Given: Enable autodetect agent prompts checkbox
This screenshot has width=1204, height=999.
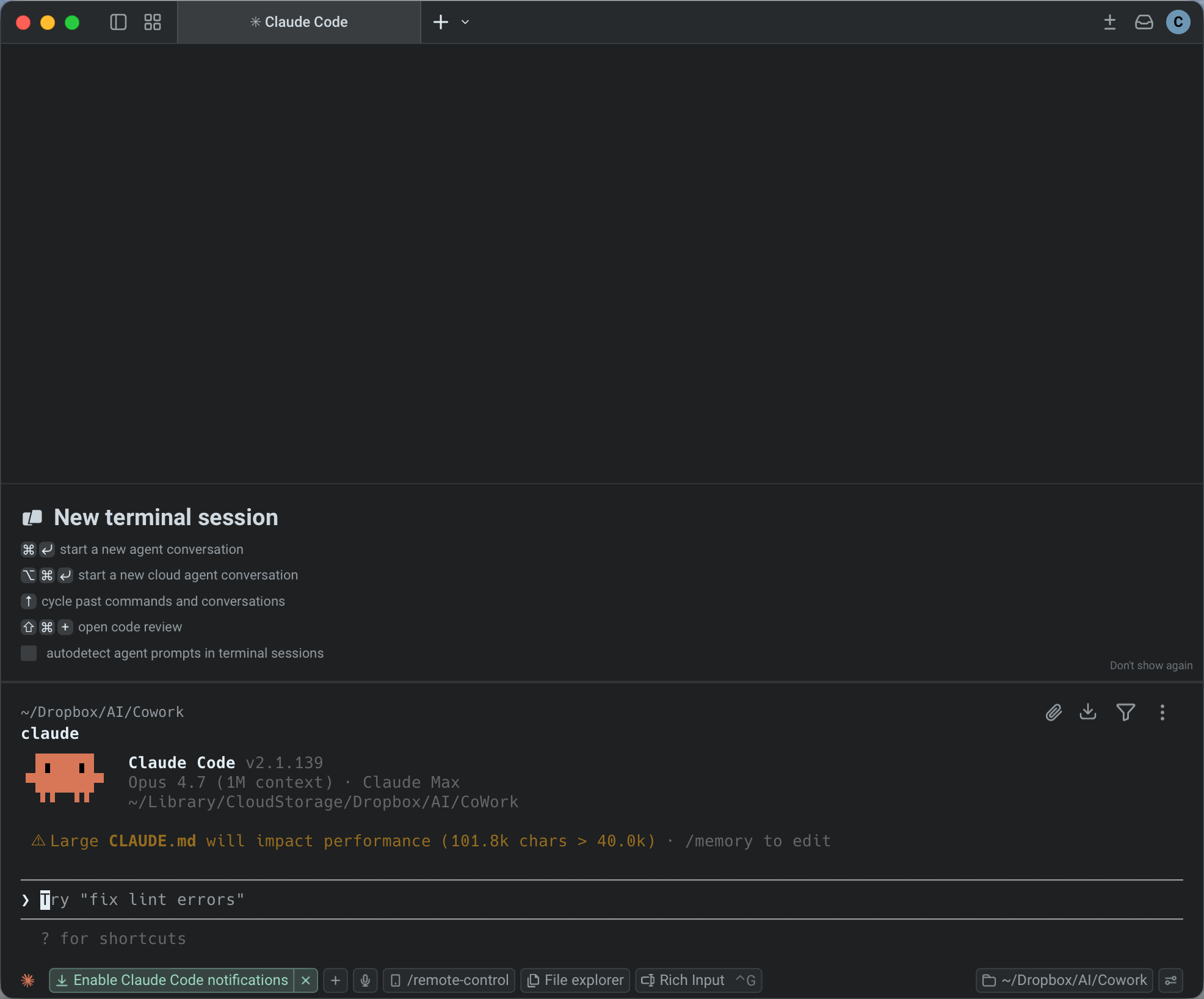Looking at the screenshot, I should [29, 653].
